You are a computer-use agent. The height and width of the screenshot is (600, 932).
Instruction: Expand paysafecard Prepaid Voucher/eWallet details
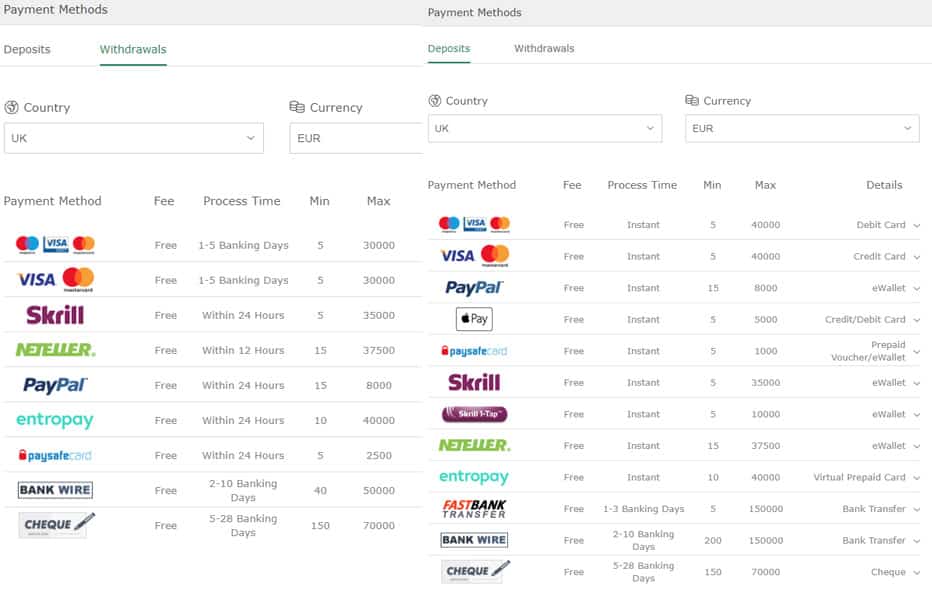click(917, 351)
